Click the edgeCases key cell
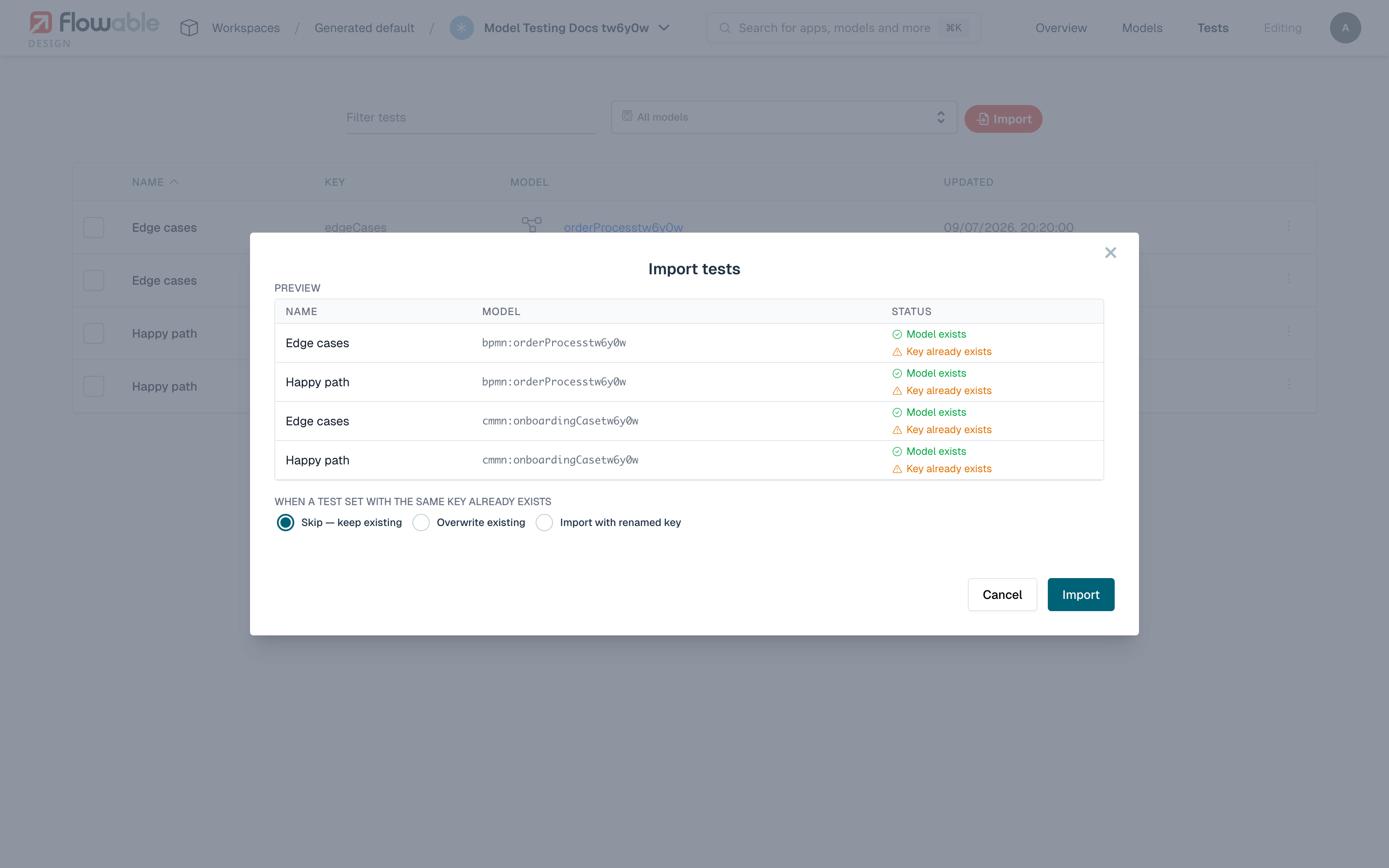 pyautogui.click(x=355, y=227)
